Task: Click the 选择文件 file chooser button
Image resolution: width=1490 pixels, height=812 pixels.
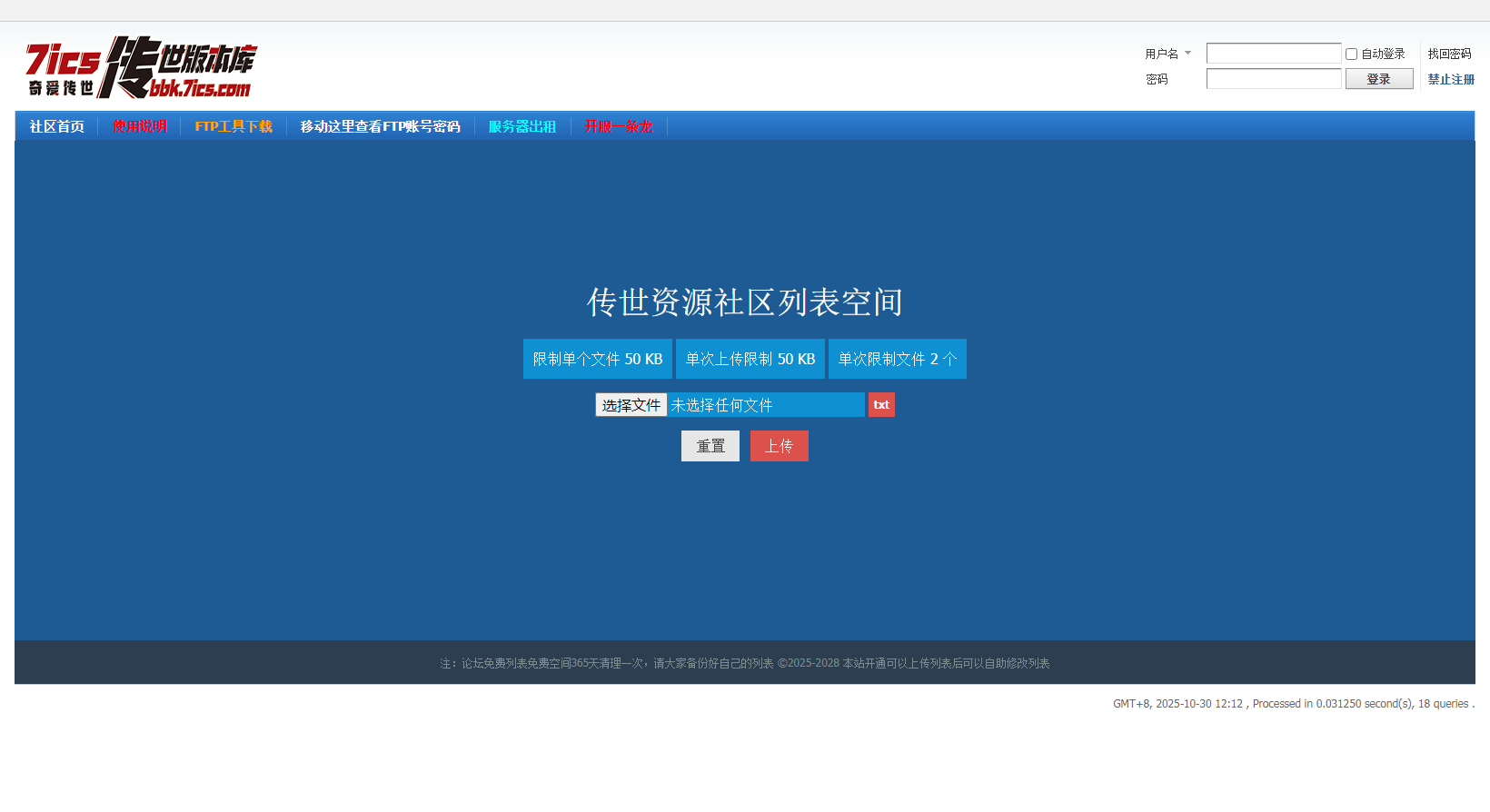Action: (x=631, y=405)
